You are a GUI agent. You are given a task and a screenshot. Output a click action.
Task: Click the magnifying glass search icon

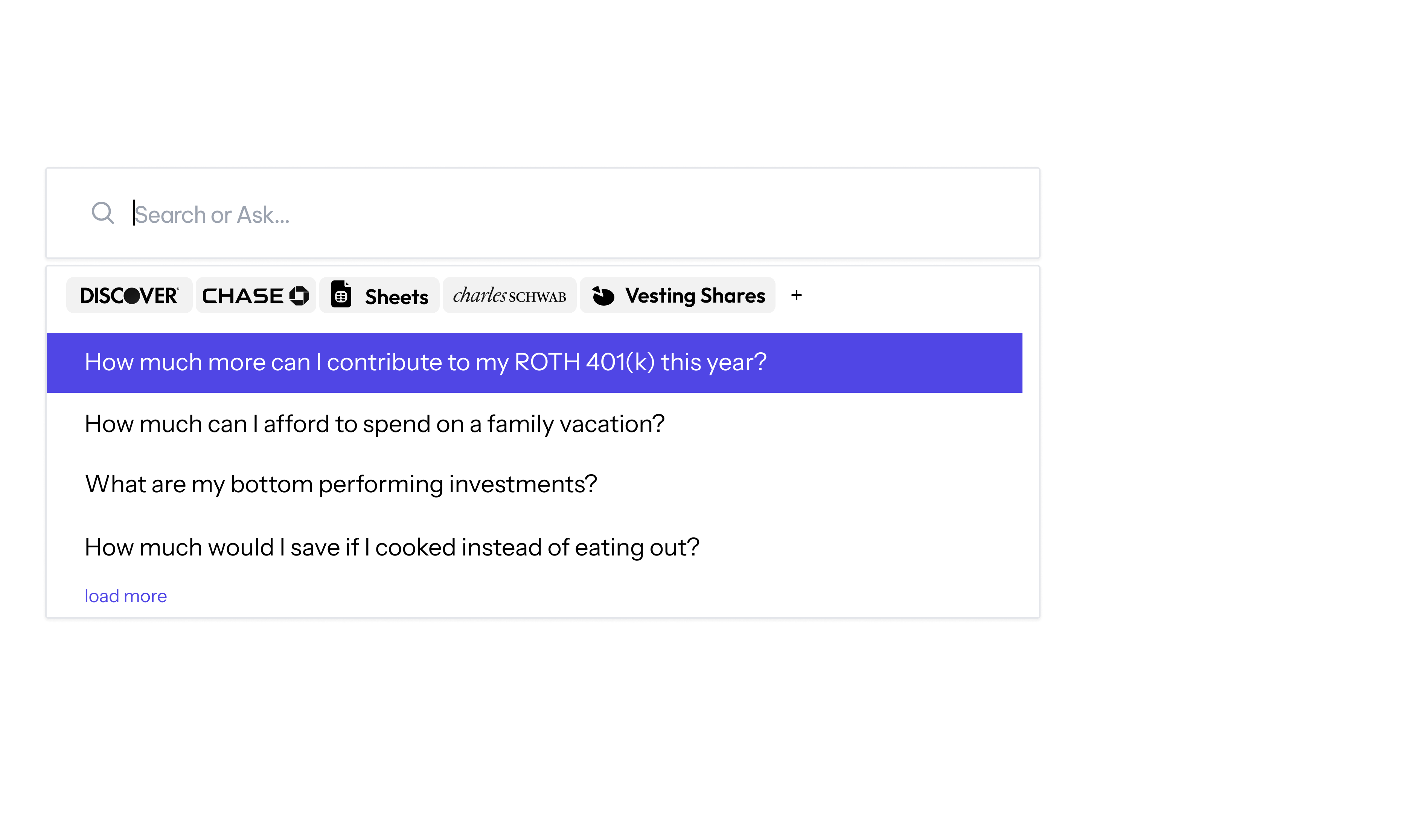click(x=102, y=213)
